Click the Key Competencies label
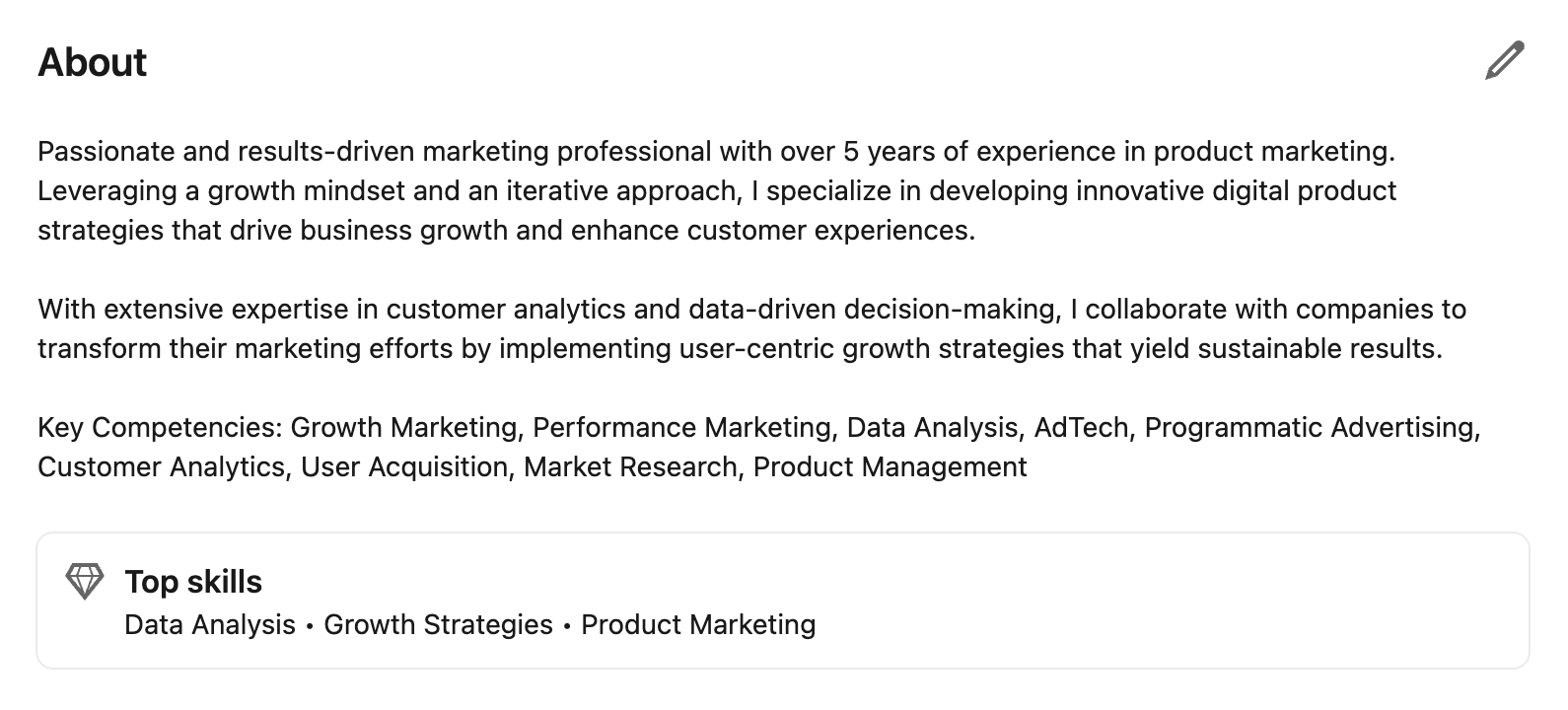Viewport: 1568px width, 710px height. click(160, 428)
